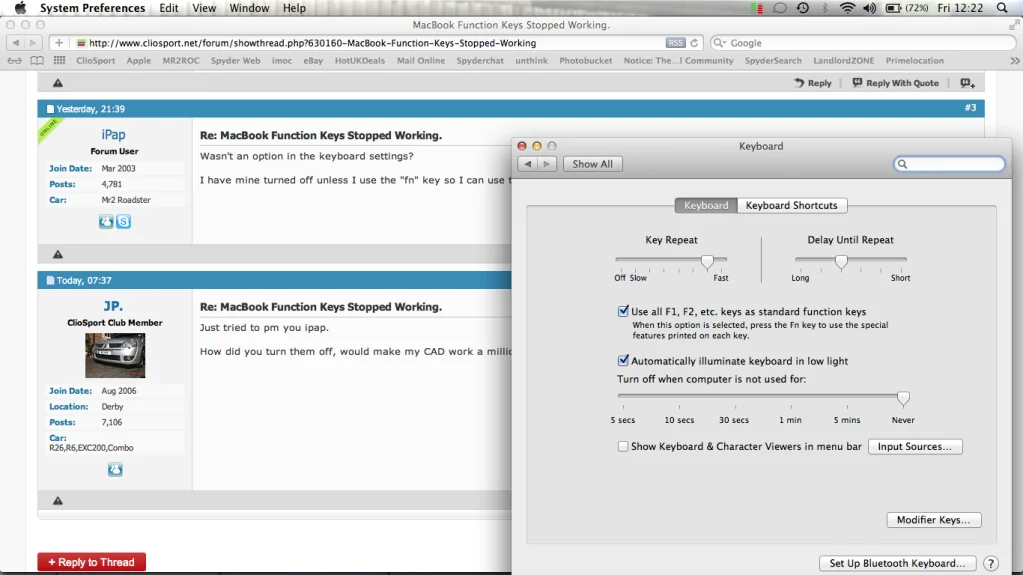Open Modifier Keys settings
1023x575 pixels.
934,520
